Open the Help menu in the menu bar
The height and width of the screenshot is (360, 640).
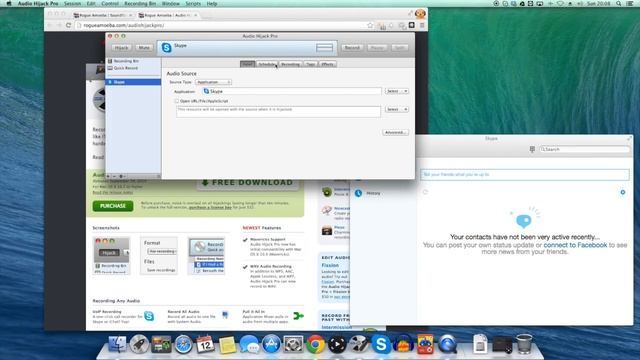(x=212, y=3)
